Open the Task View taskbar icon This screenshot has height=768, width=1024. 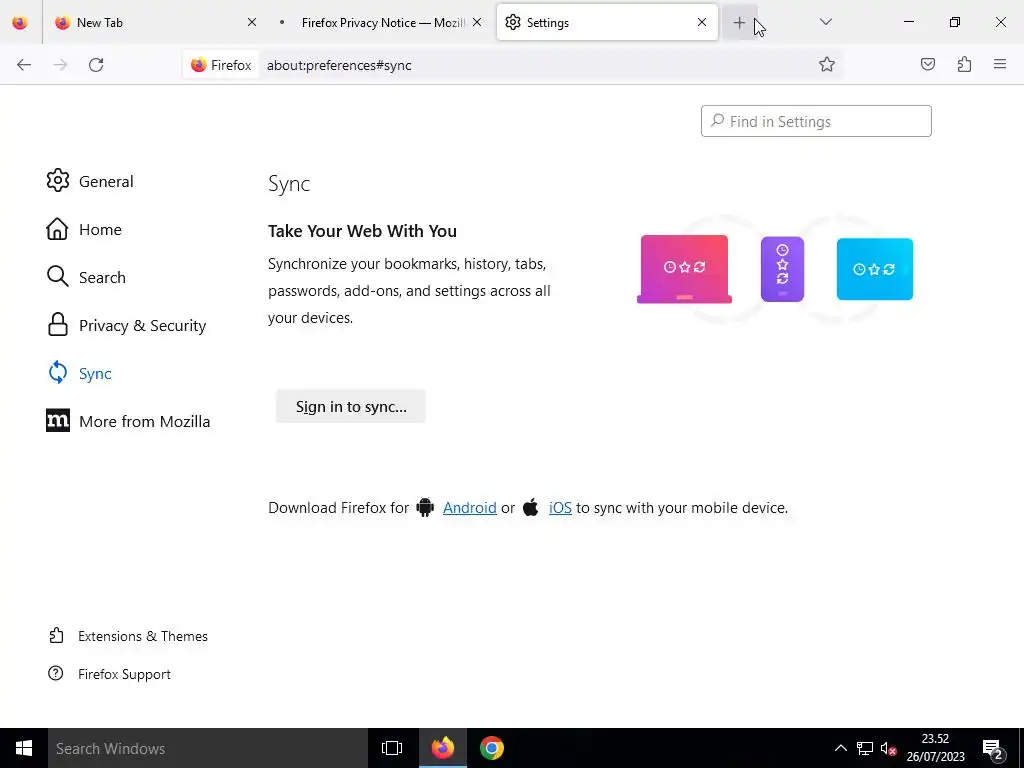point(392,748)
